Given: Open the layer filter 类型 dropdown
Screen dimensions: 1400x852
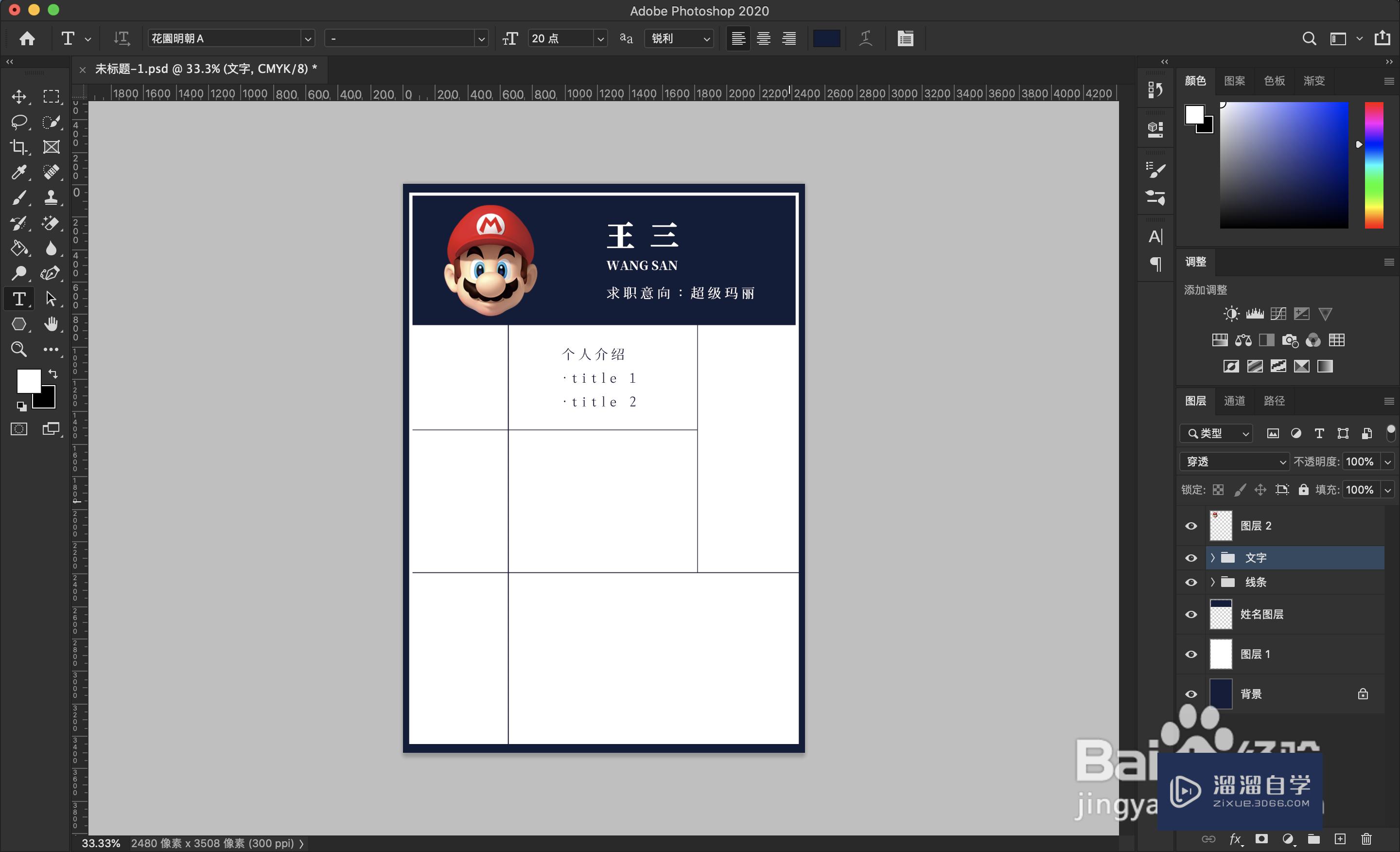Looking at the screenshot, I should click(1216, 433).
